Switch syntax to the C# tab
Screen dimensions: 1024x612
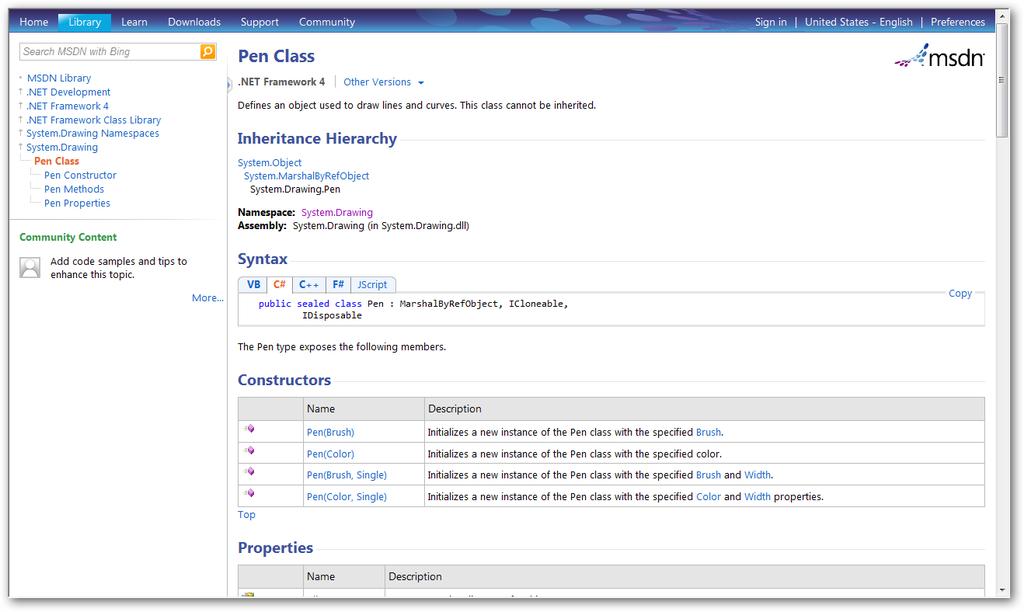(280, 285)
